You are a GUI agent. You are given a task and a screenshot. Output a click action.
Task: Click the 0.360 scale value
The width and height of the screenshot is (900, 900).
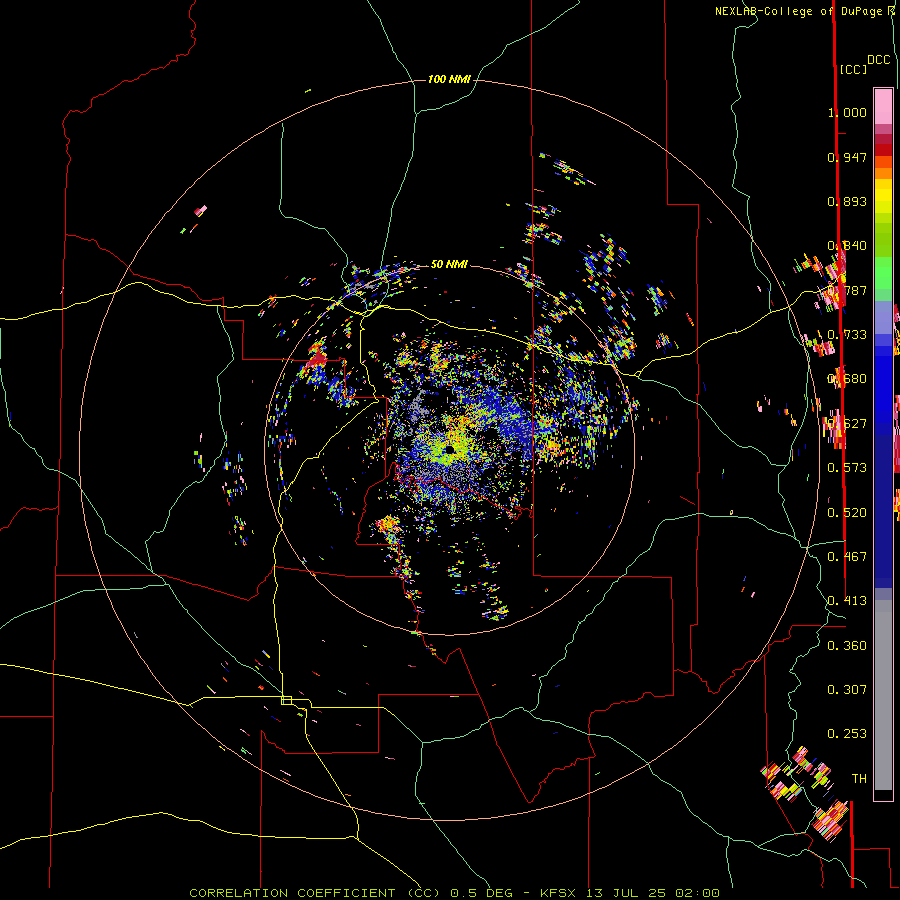point(847,646)
